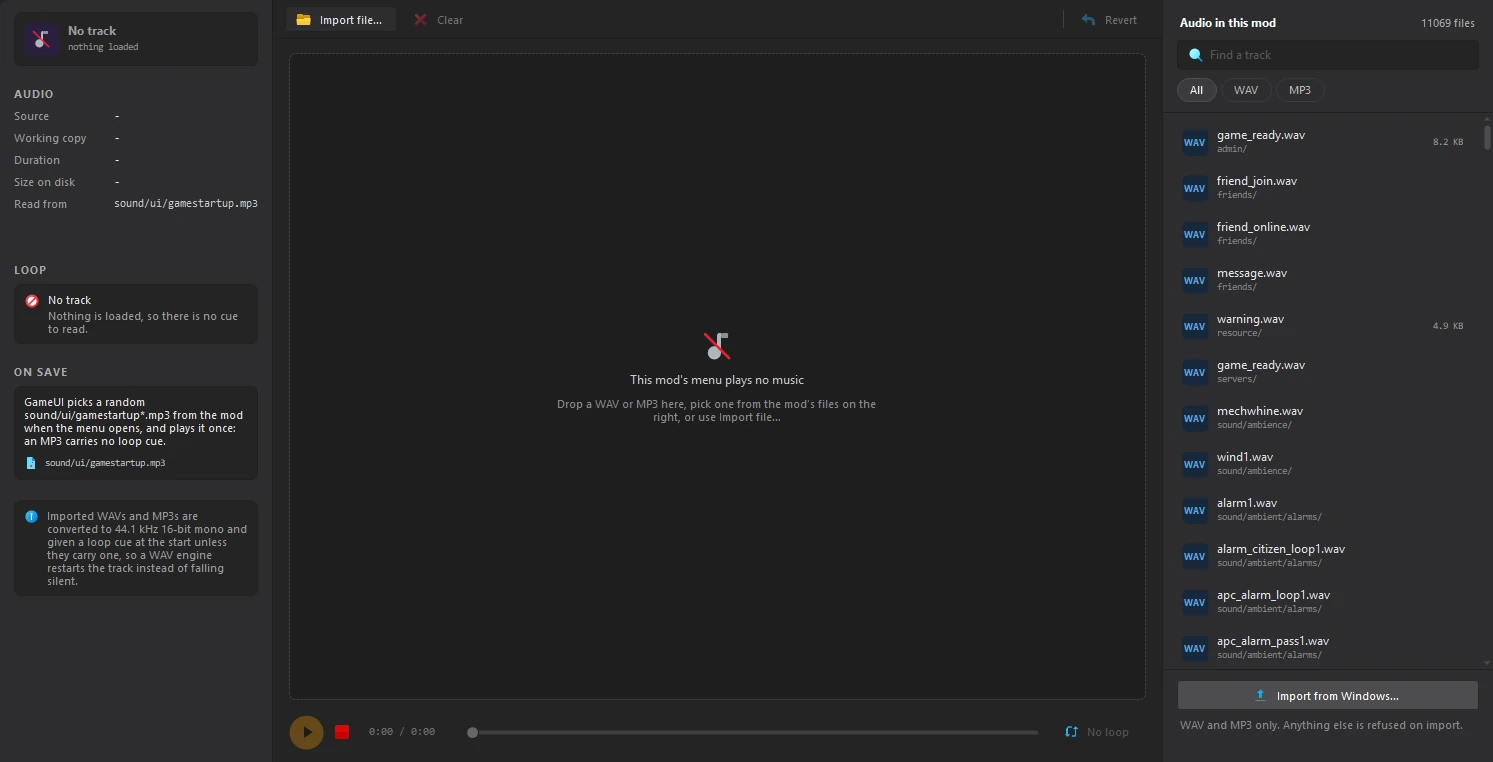Screen dimensions: 1493x762
Task: Click the WAV icon beside warning.wav
Action: coord(1195,326)
